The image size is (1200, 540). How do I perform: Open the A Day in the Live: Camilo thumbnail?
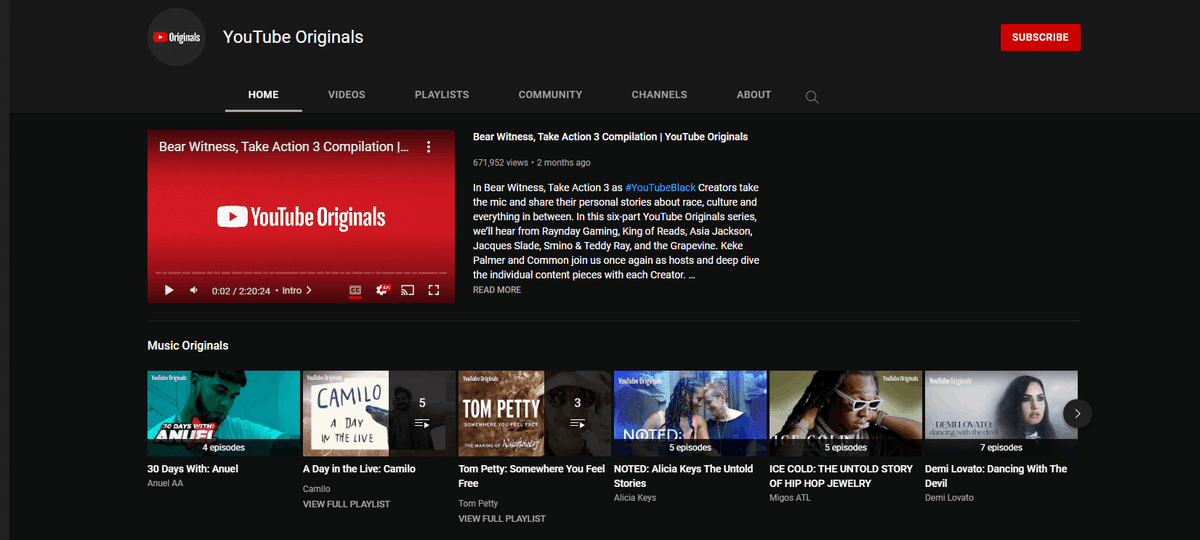379,413
